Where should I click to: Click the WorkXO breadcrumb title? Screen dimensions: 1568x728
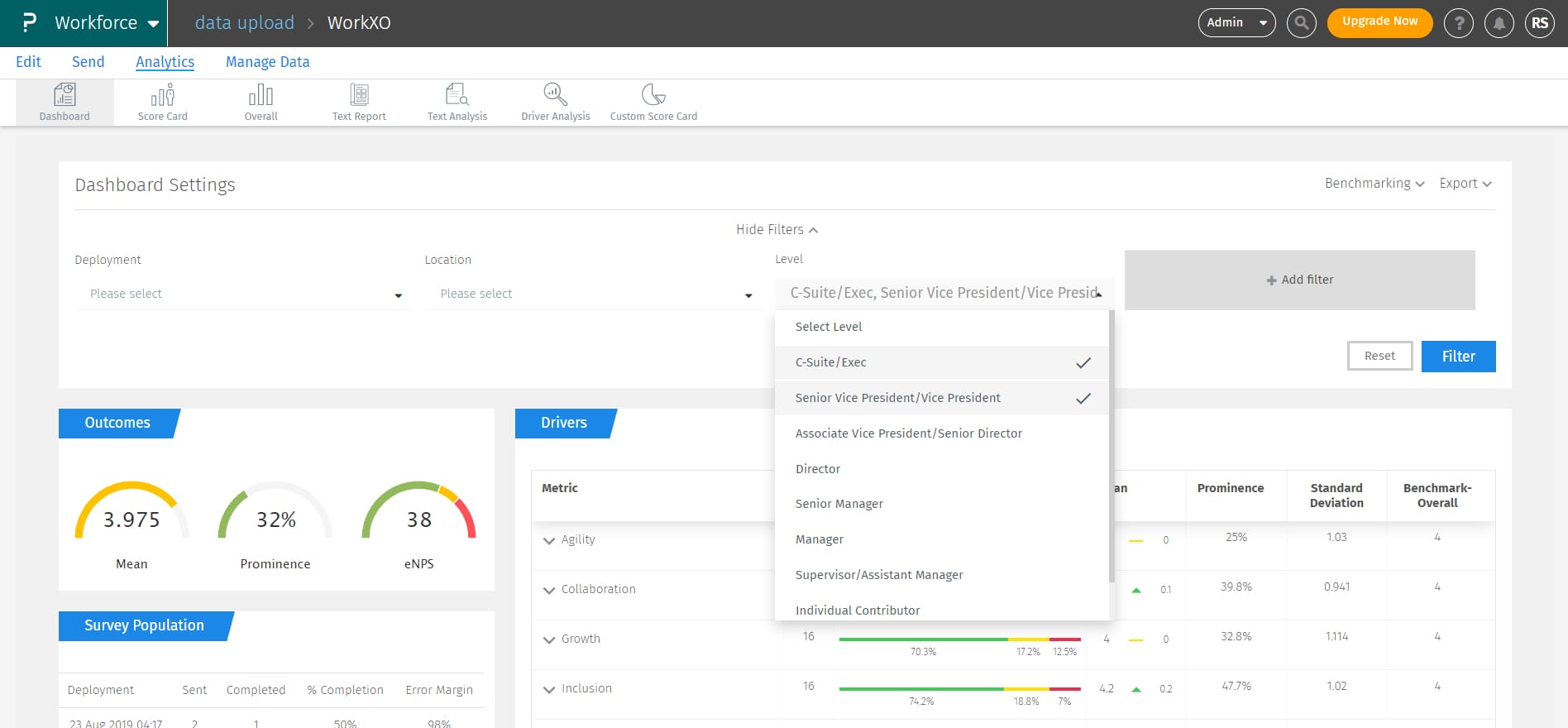pos(359,23)
